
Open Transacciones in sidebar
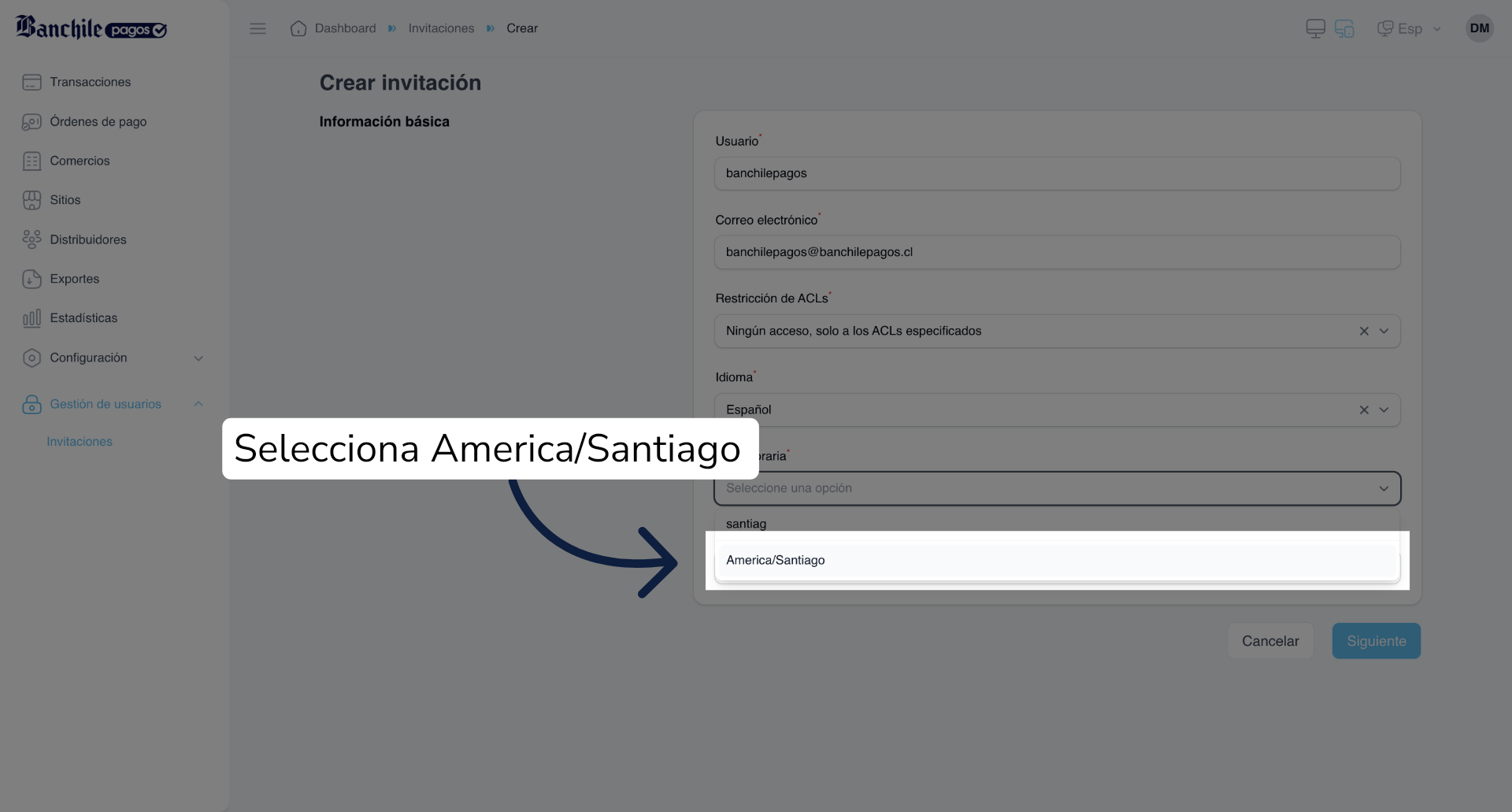coord(90,82)
